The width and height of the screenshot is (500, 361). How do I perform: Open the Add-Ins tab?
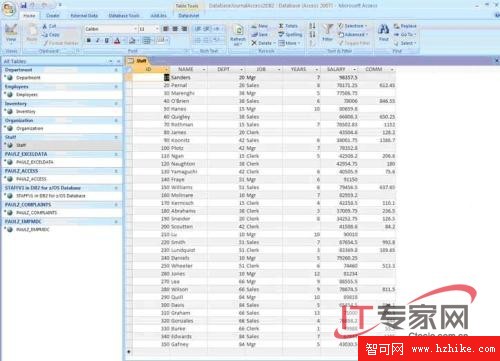coord(159,15)
